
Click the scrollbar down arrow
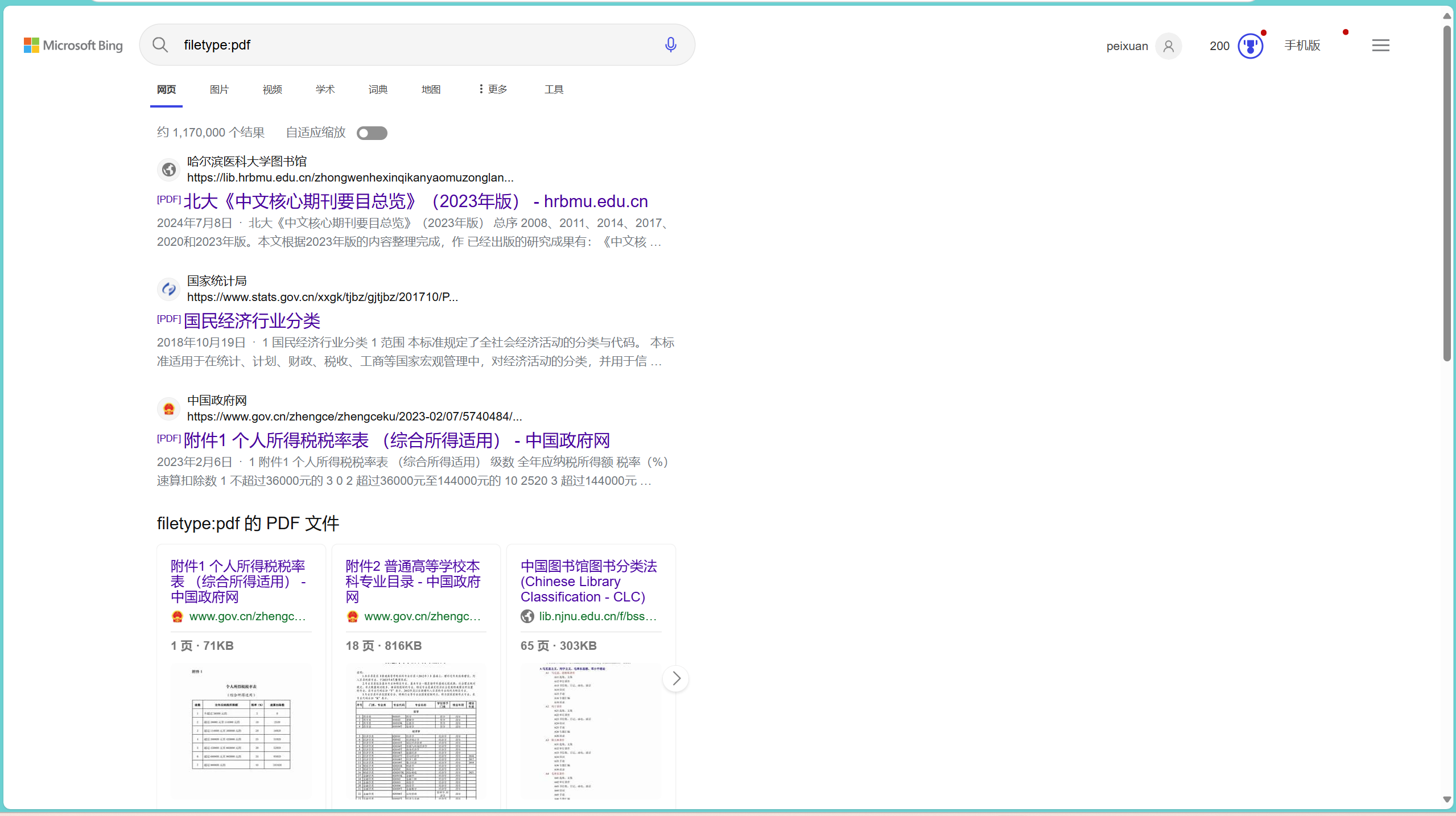pyautogui.click(x=1447, y=799)
